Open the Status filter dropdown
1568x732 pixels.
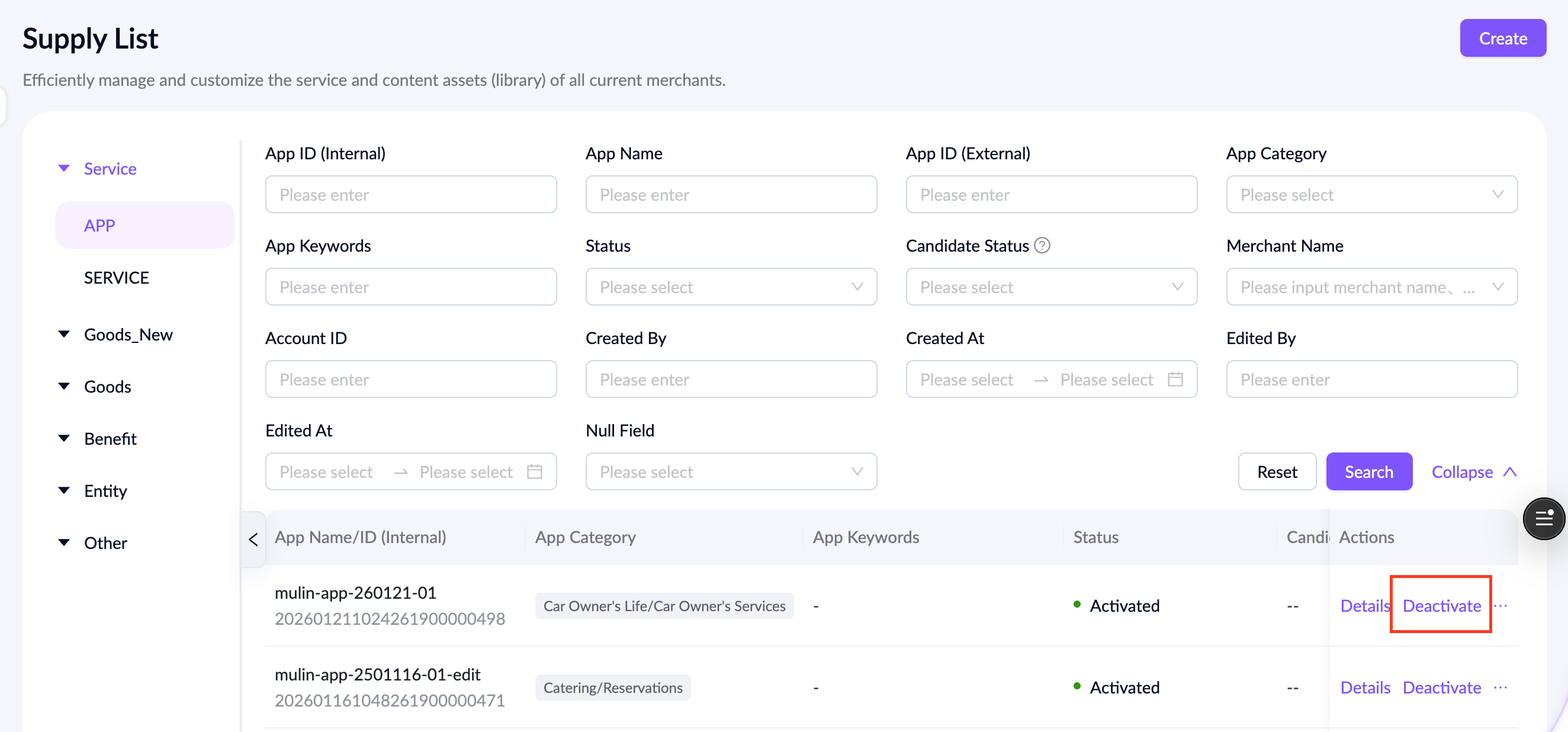[731, 287]
